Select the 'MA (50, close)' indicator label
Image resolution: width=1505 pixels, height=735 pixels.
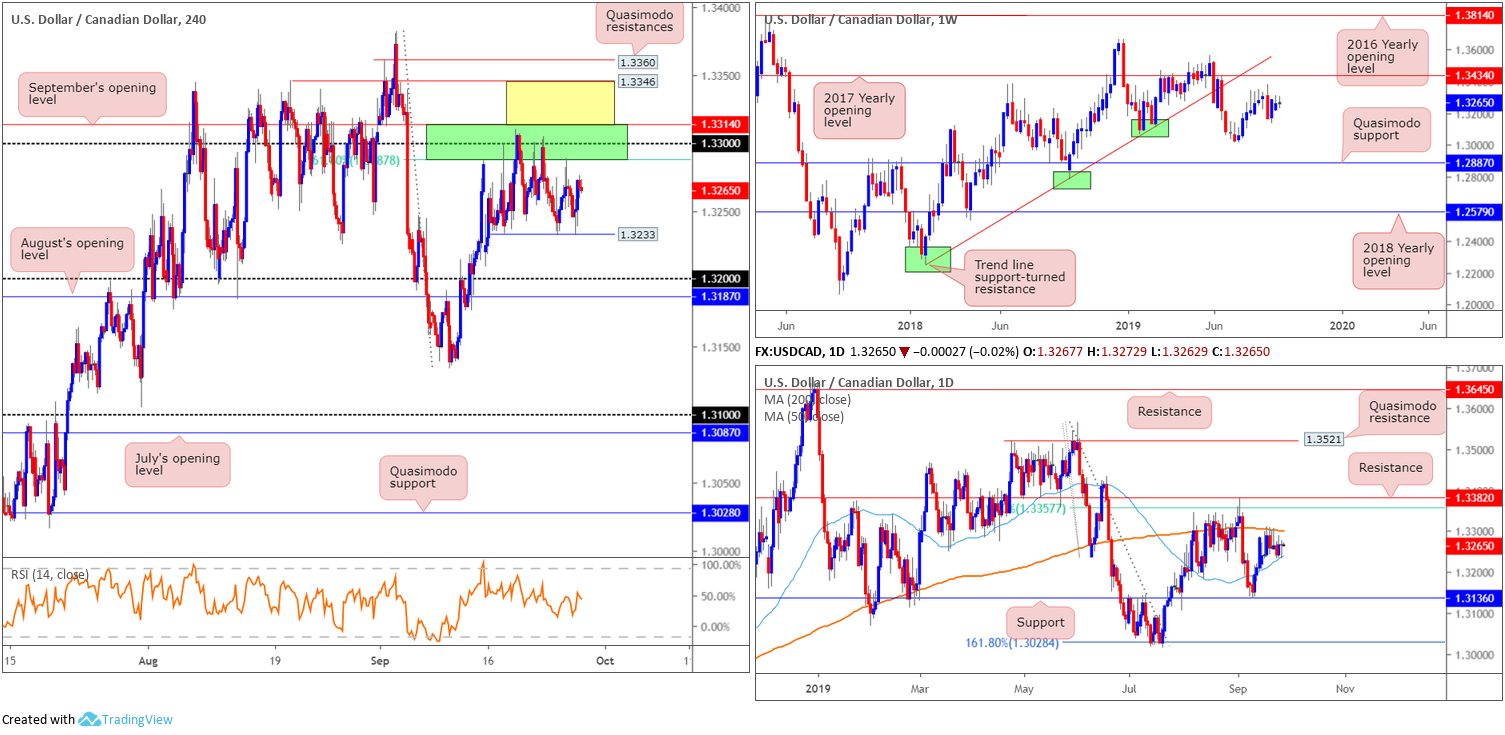click(x=805, y=416)
